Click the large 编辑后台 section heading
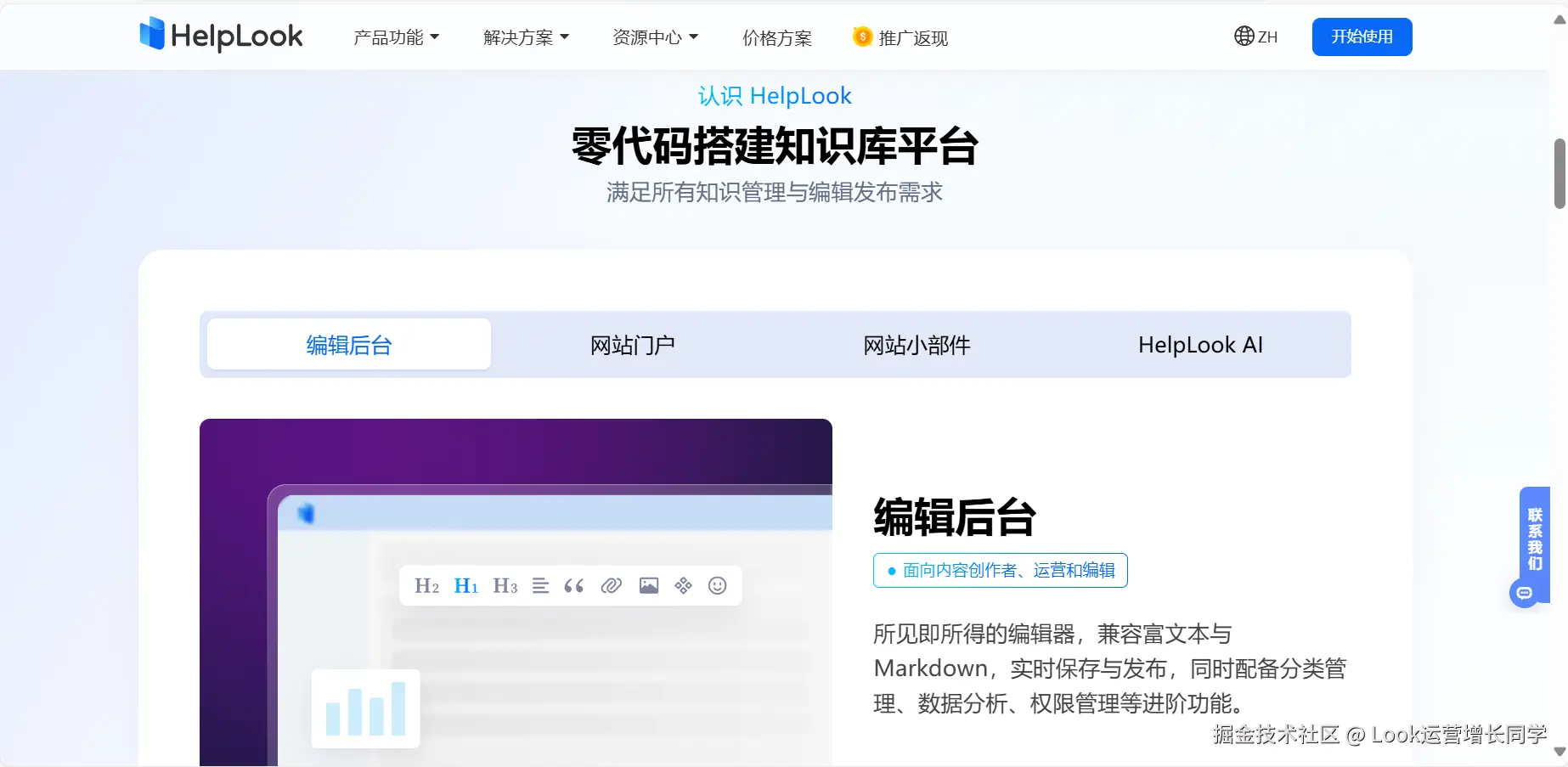The width and height of the screenshot is (1568, 767). click(x=955, y=516)
